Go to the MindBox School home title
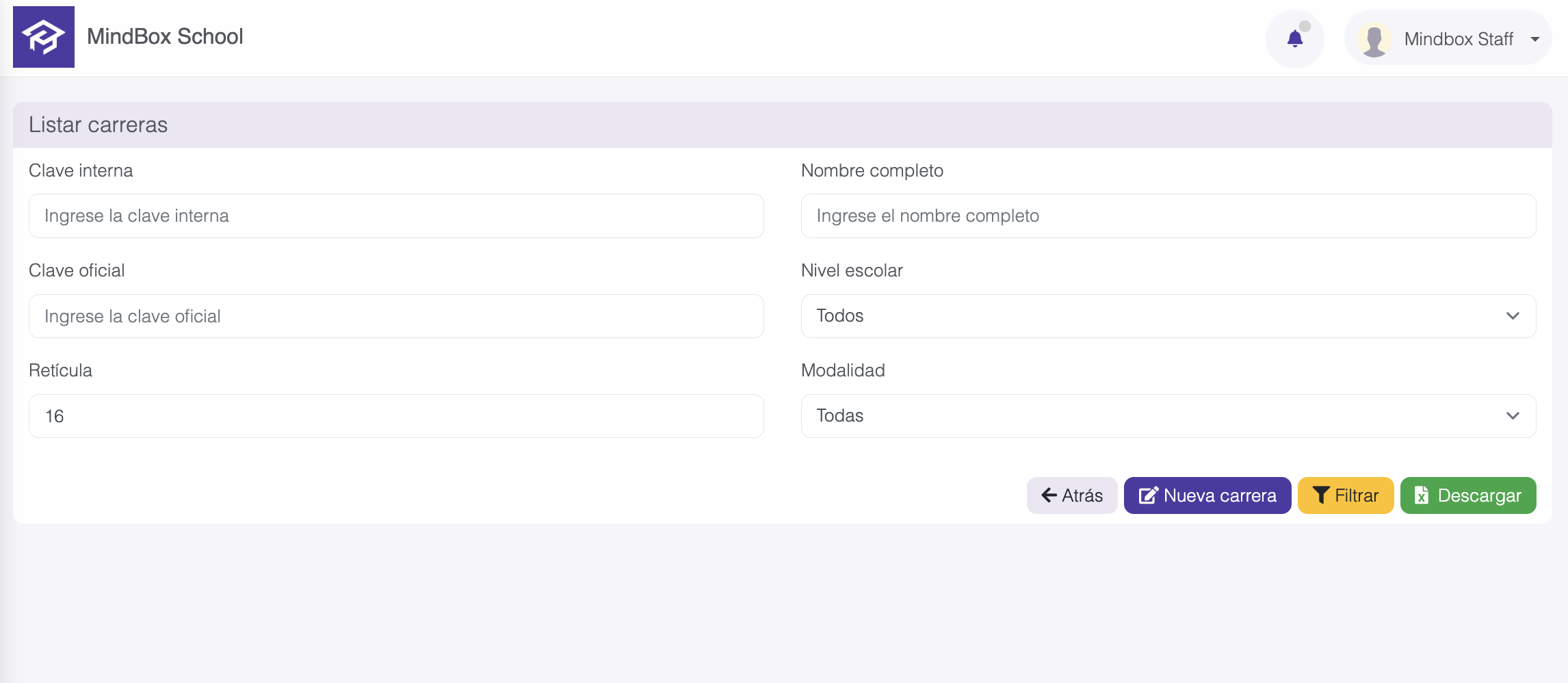This screenshot has height=683, width=1568. coord(165,37)
